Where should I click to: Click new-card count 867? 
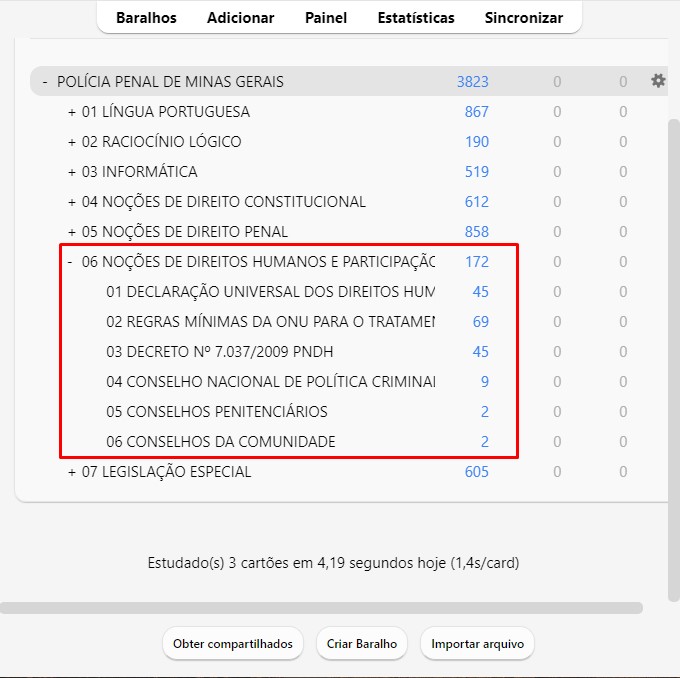coord(477,112)
